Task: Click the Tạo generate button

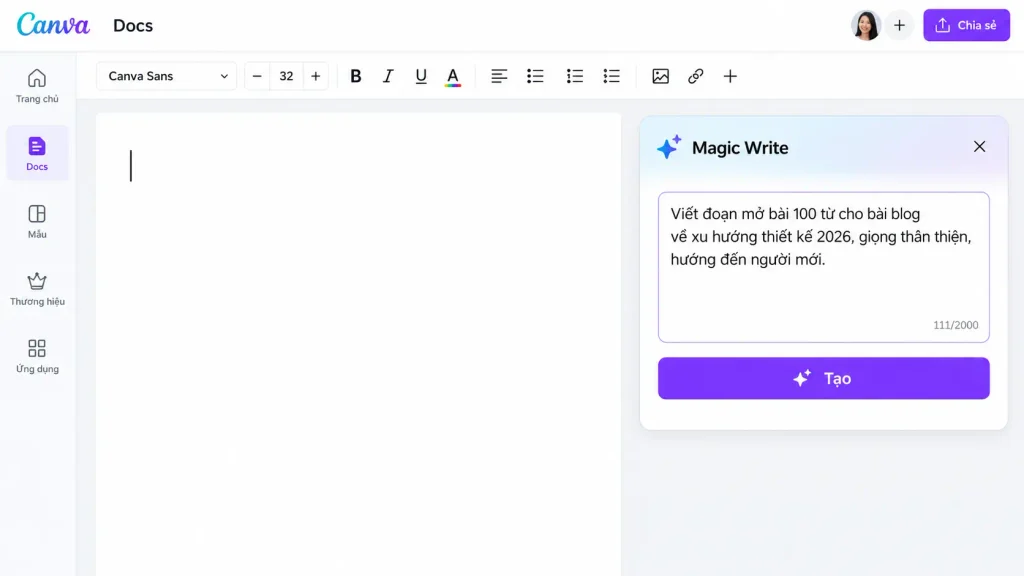Action: pyautogui.click(x=824, y=378)
